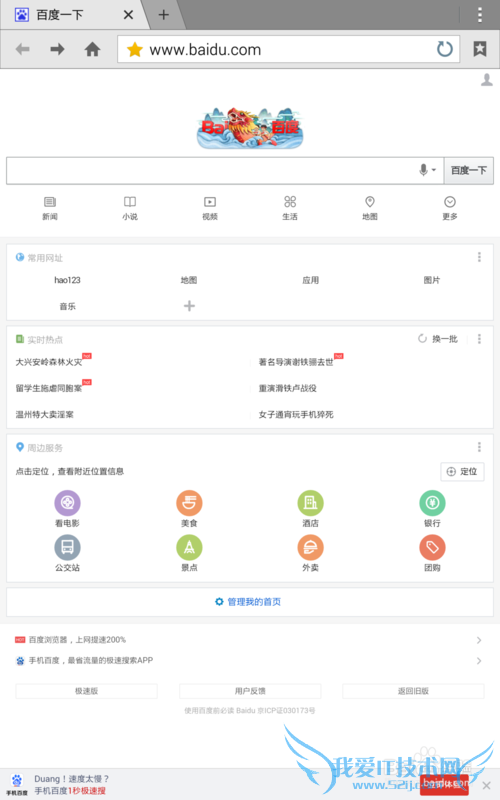Open 实时热点 section three-dot menu
500x800 pixels.
click(x=479, y=339)
